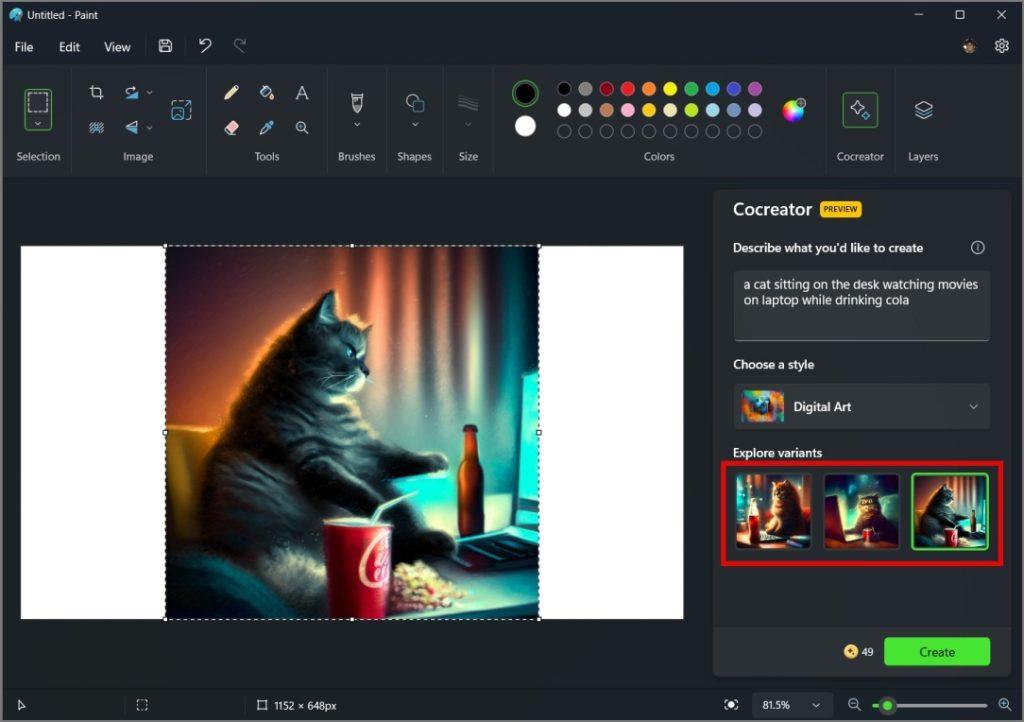Click the prompt description text box

(x=861, y=306)
